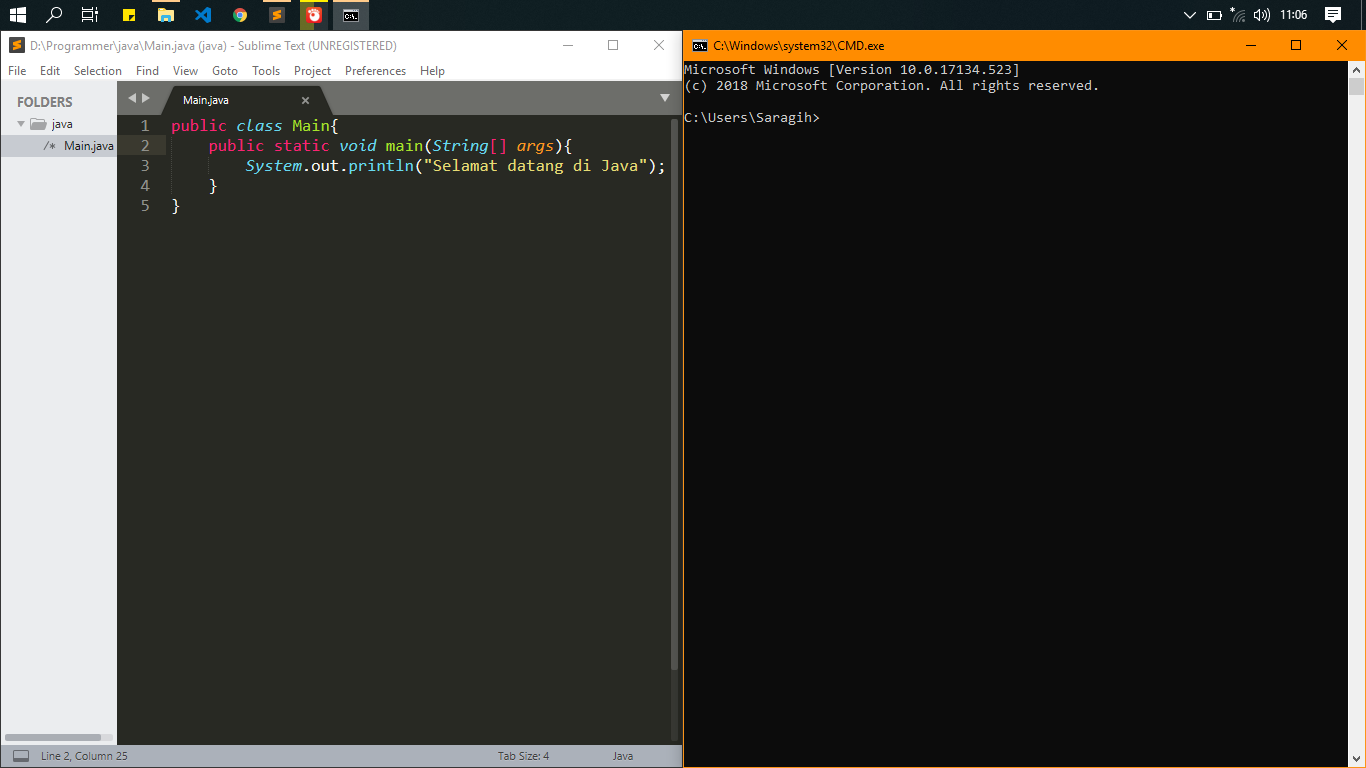Click the sidebar horizontal scrollbar
The image size is (1366, 768).
pos(53,738)
